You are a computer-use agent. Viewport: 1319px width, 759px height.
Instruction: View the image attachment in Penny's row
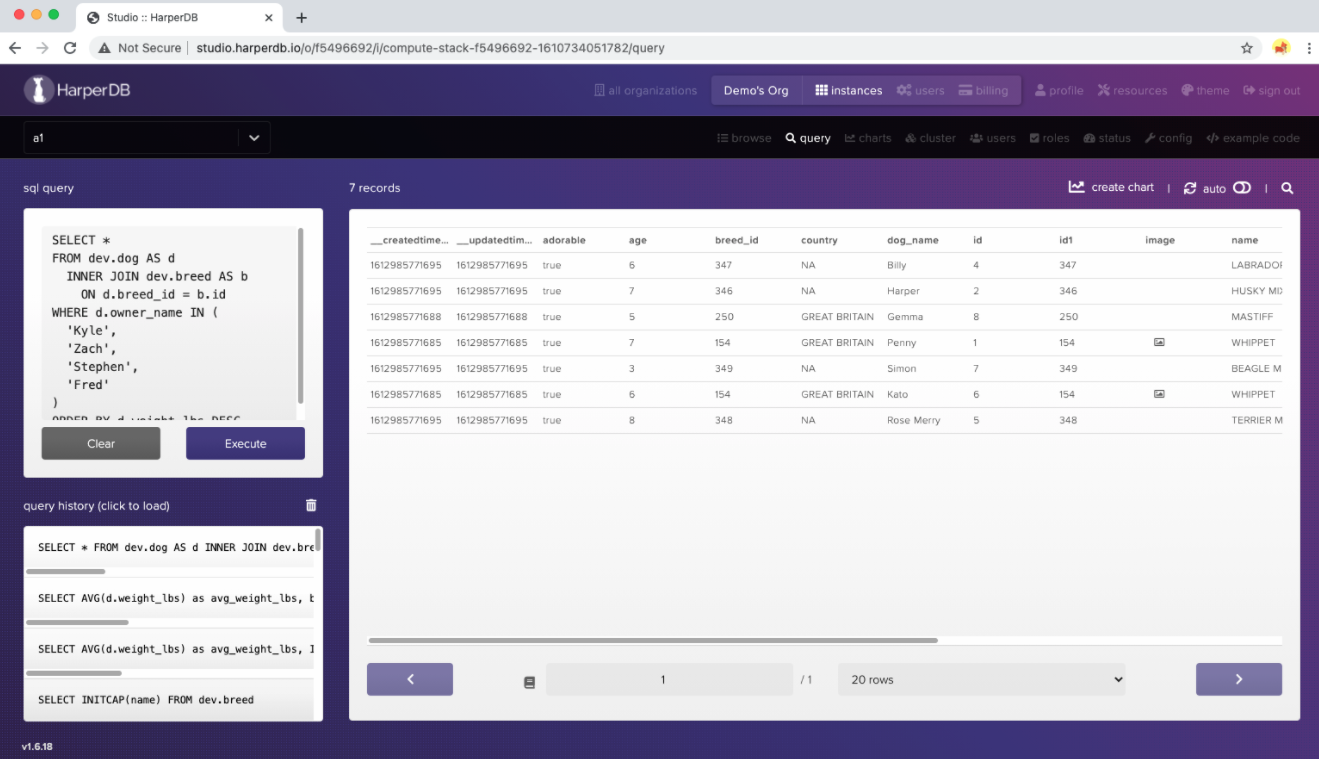pos(1159,342)
